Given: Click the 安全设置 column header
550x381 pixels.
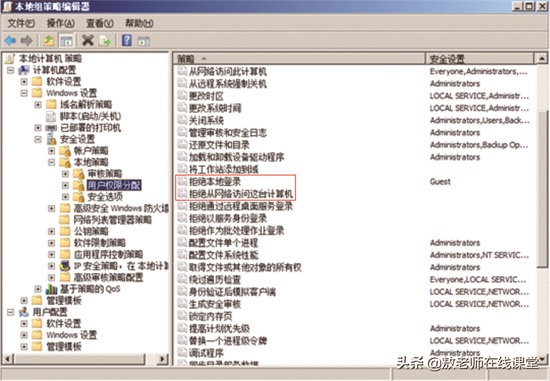Looking at the screenshot, I should [x=479, y=59].
